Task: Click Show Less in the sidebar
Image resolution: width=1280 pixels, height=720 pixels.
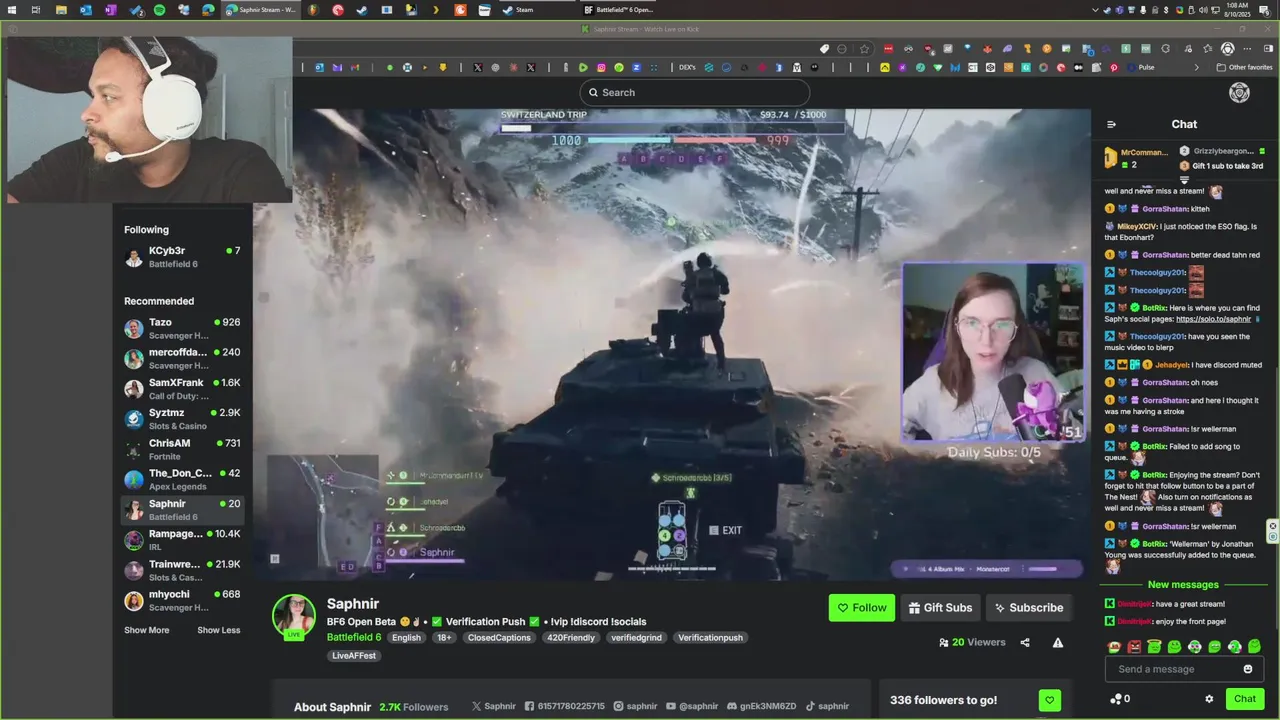Action: click(218, 630)
